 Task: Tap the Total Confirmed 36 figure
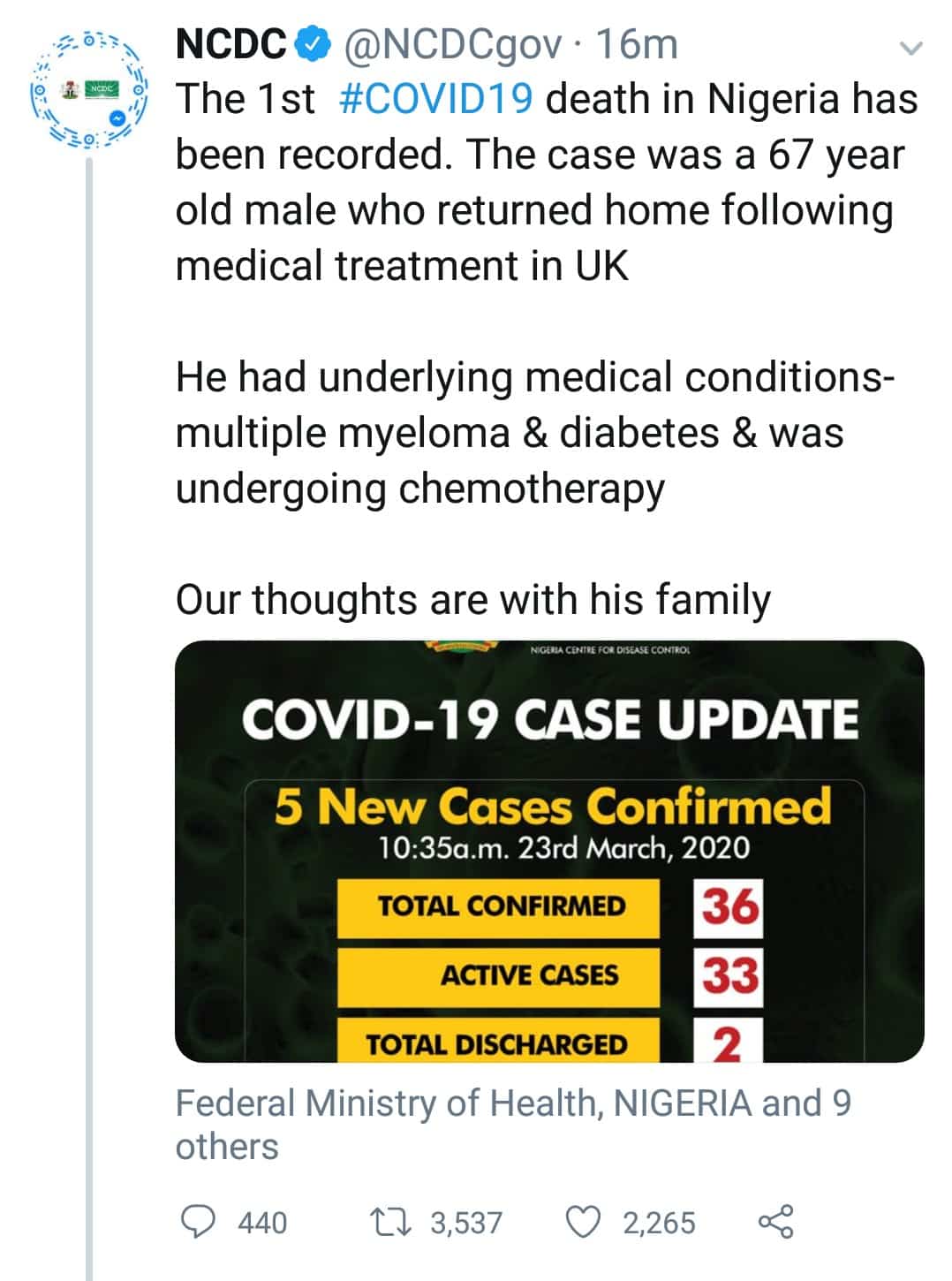click(x=729, y=906)
